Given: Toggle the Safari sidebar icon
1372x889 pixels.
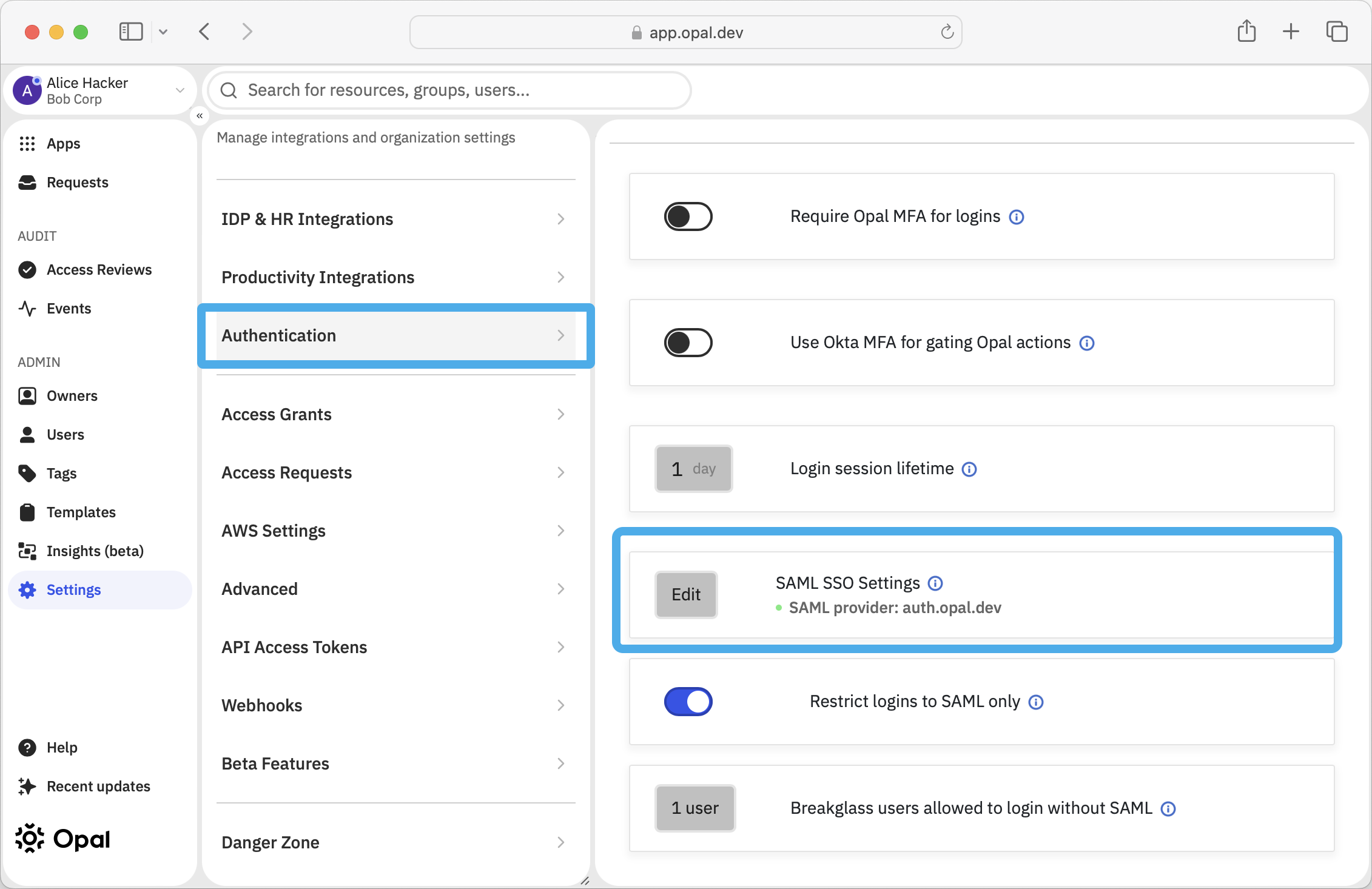Looking at the screenshot, I should [x=130, y=32].
